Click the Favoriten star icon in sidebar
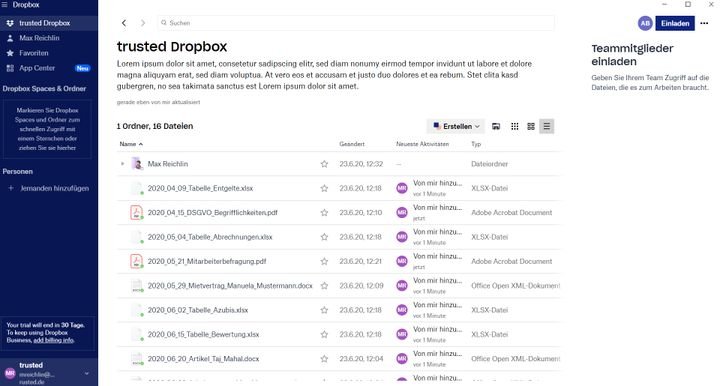The width and height of the screenshot is (720, 386). coord(10,53)
